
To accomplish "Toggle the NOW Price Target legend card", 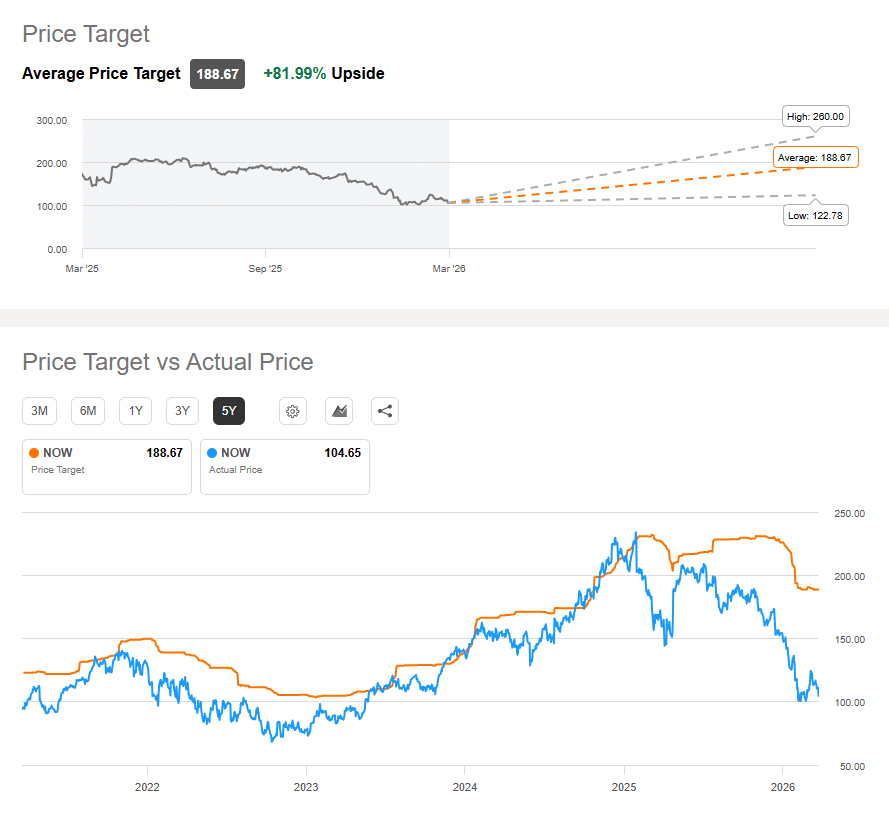I will tap(107, 466).
